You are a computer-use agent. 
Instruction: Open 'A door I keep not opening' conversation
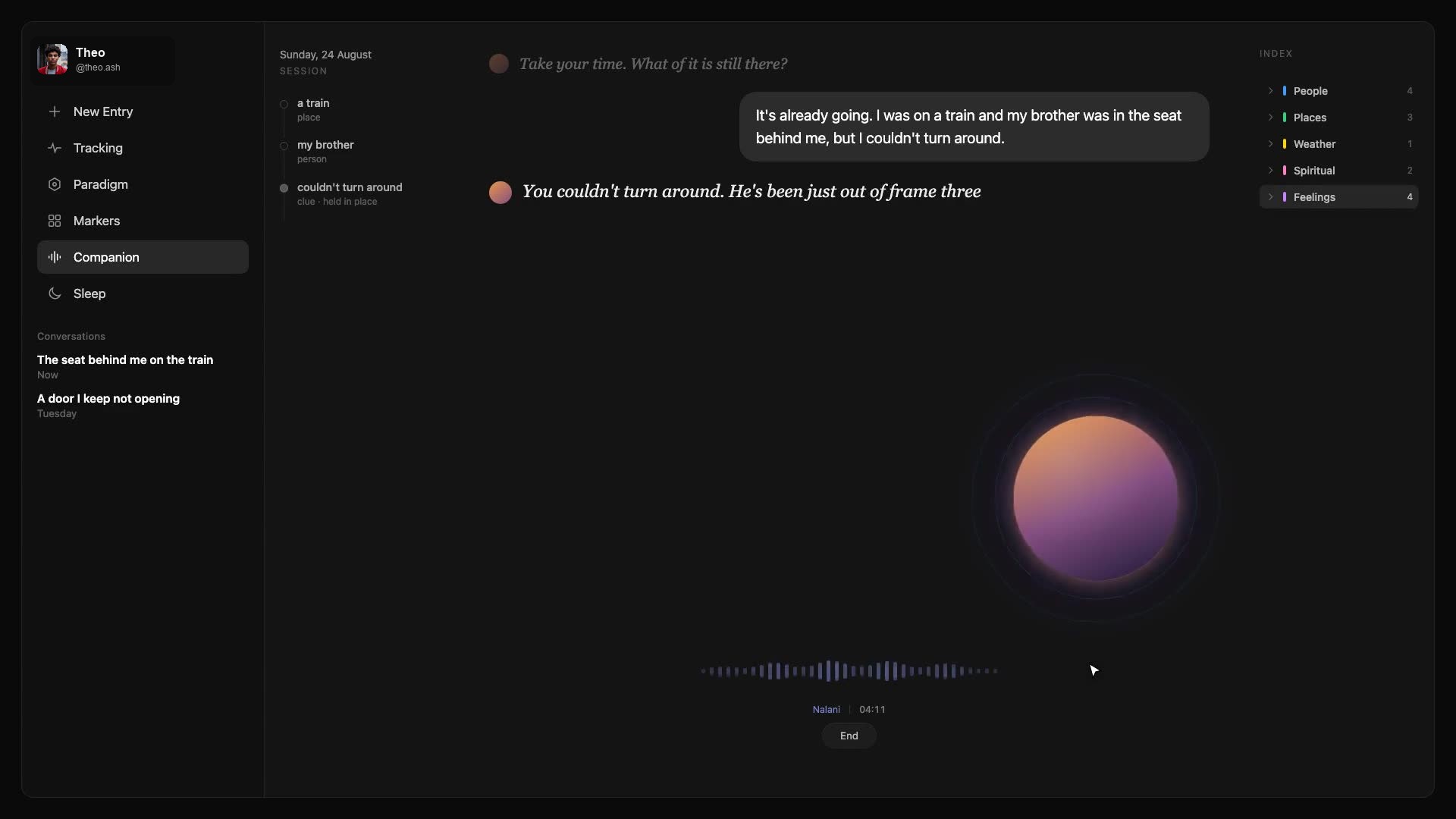(x=108, y=405)
